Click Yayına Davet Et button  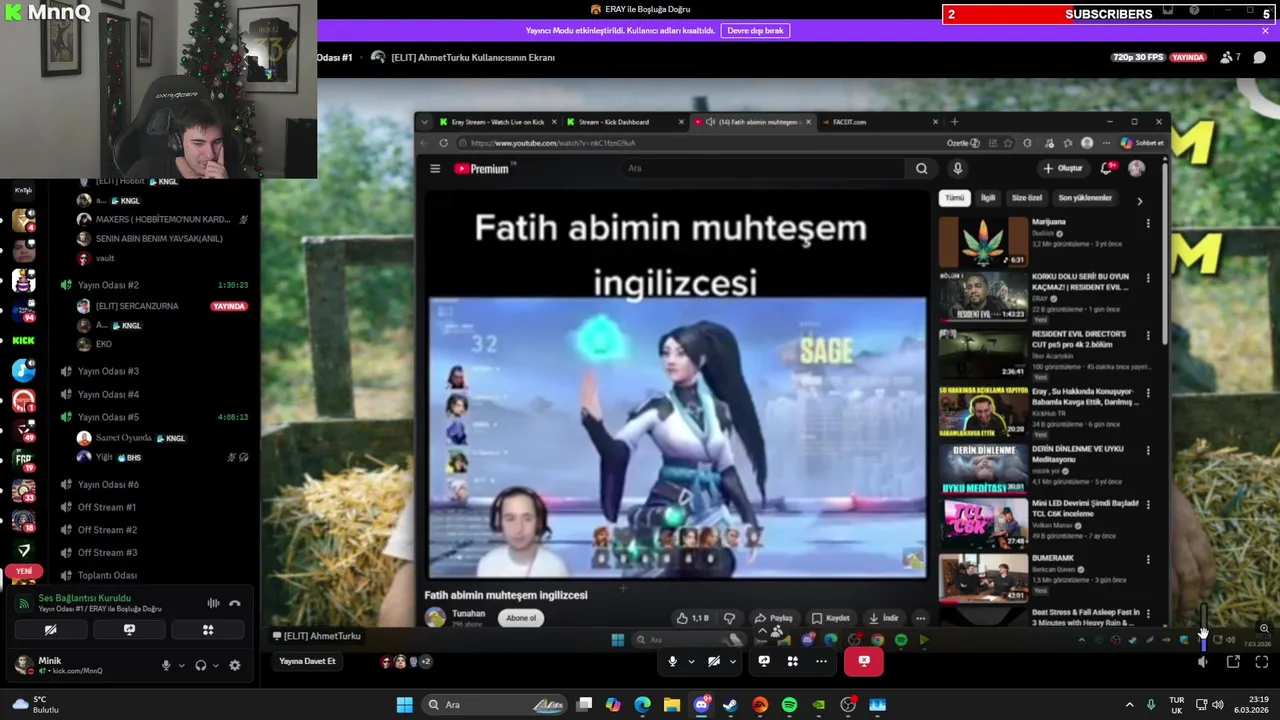(x=307, y=662)
